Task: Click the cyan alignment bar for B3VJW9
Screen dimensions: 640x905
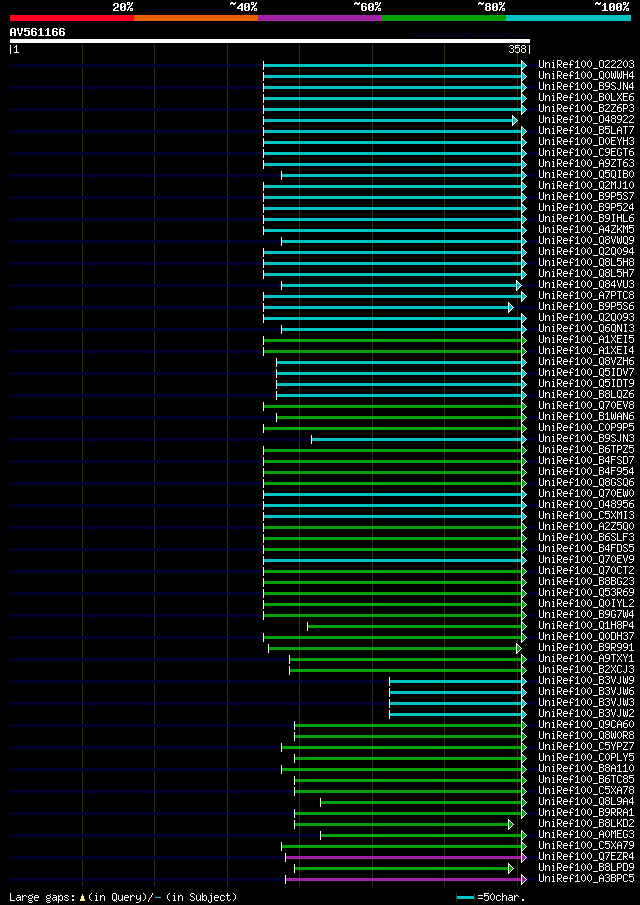Action: pos(456,681)
